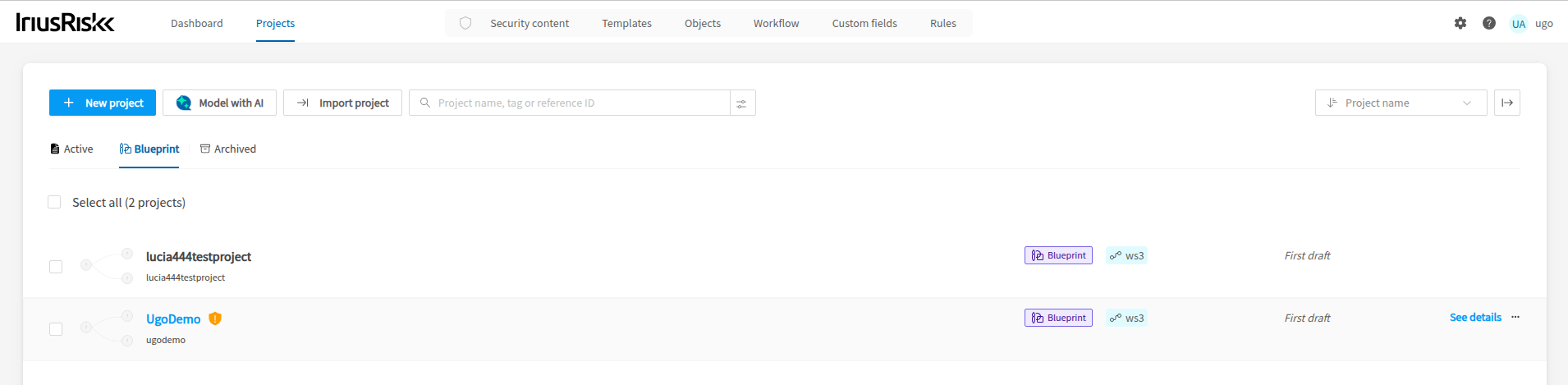
Task: Open See details for UgoDemo
Action: point(1475,317)
